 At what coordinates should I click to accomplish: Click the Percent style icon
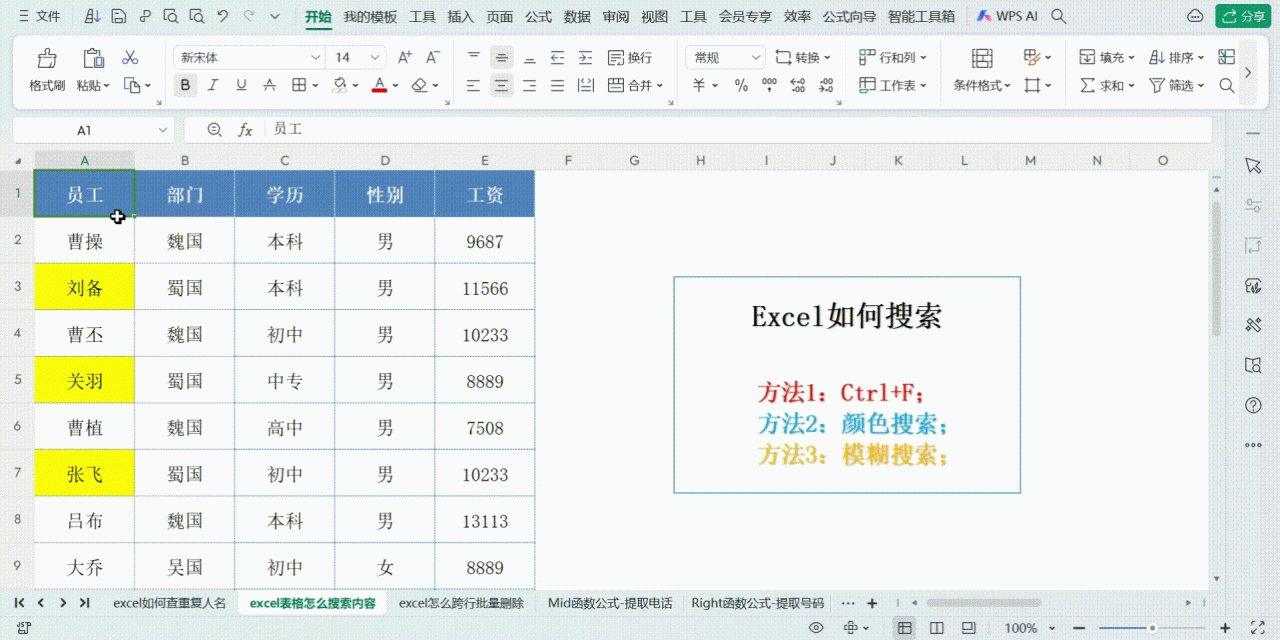(741, 86)
